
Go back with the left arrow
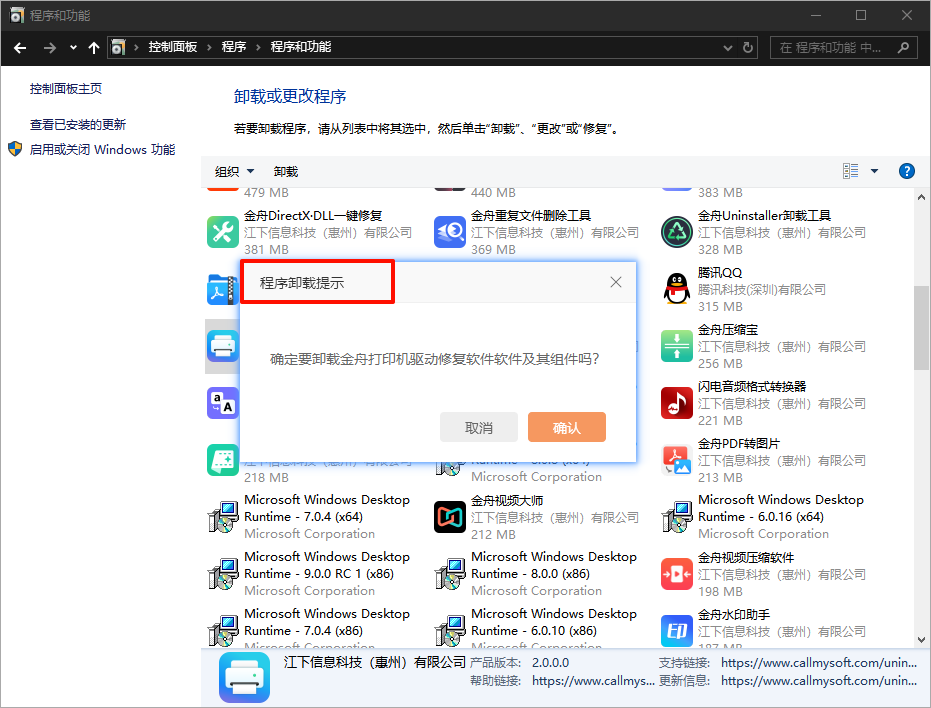(20, 48)
